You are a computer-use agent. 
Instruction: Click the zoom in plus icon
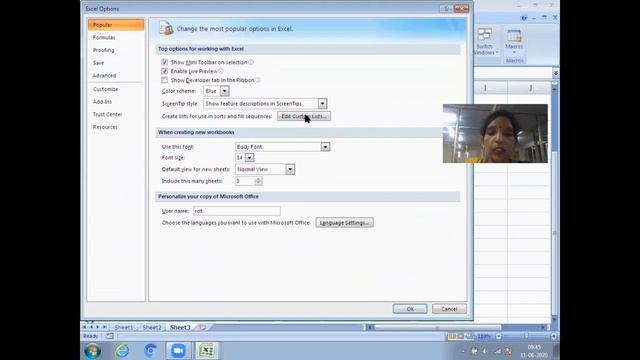553,336
